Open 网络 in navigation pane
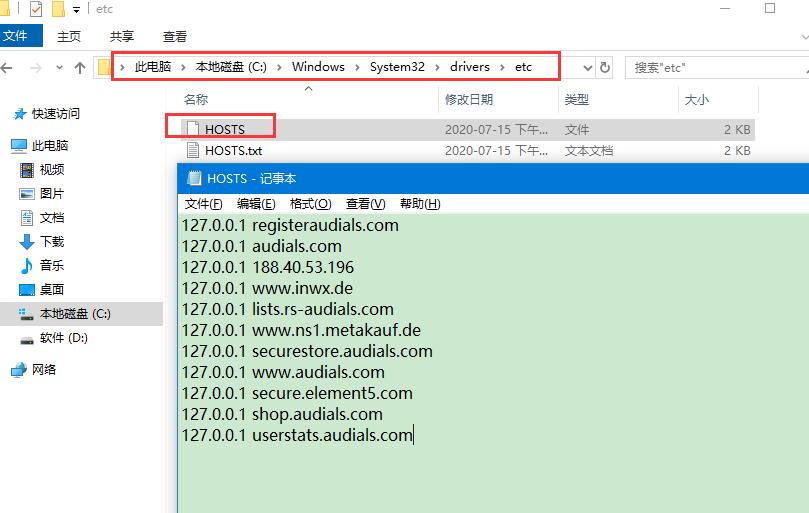Viewport: 809px width, 513px height. [44, 370]
